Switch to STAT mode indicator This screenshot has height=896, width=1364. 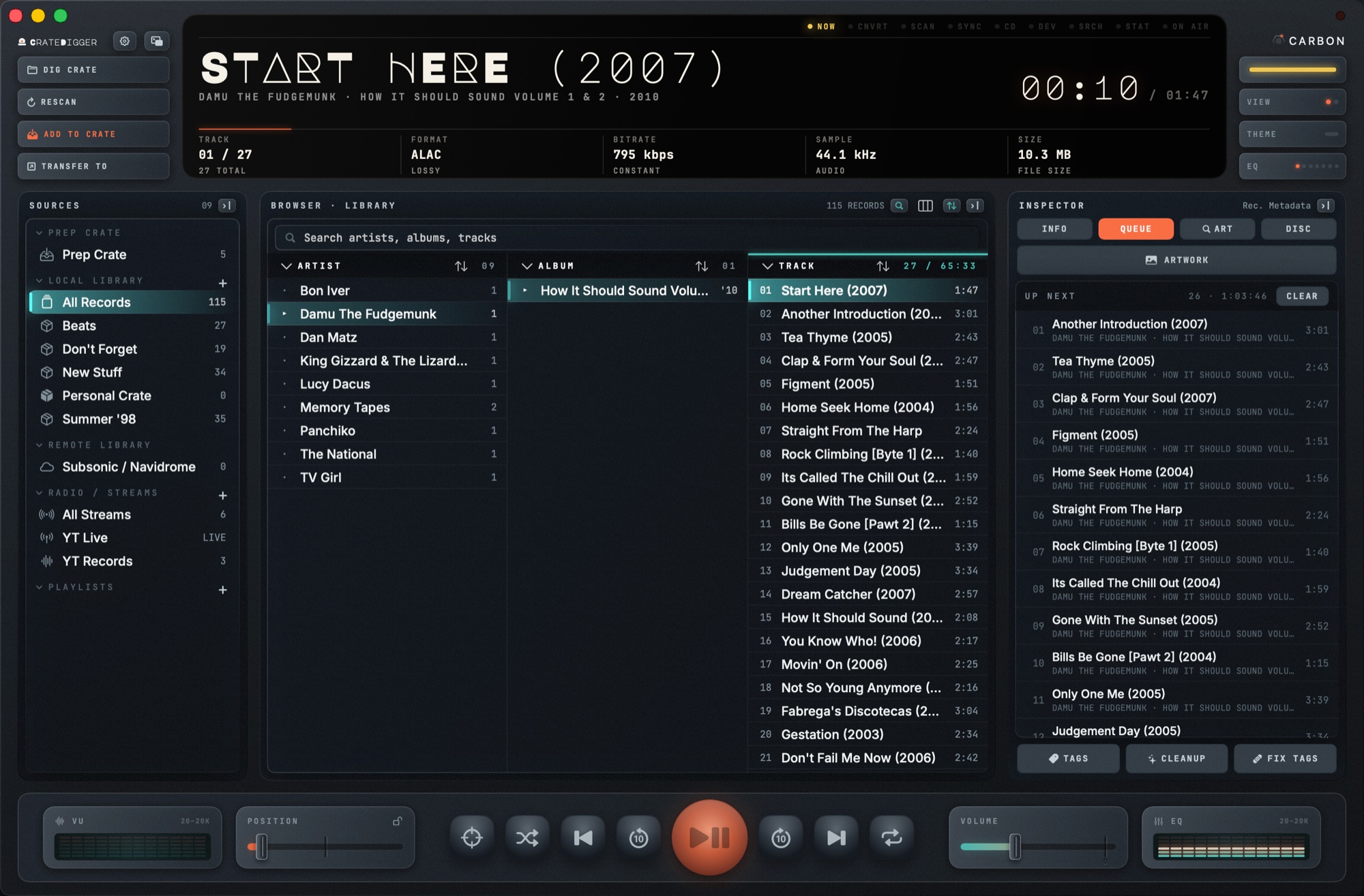1133,27
